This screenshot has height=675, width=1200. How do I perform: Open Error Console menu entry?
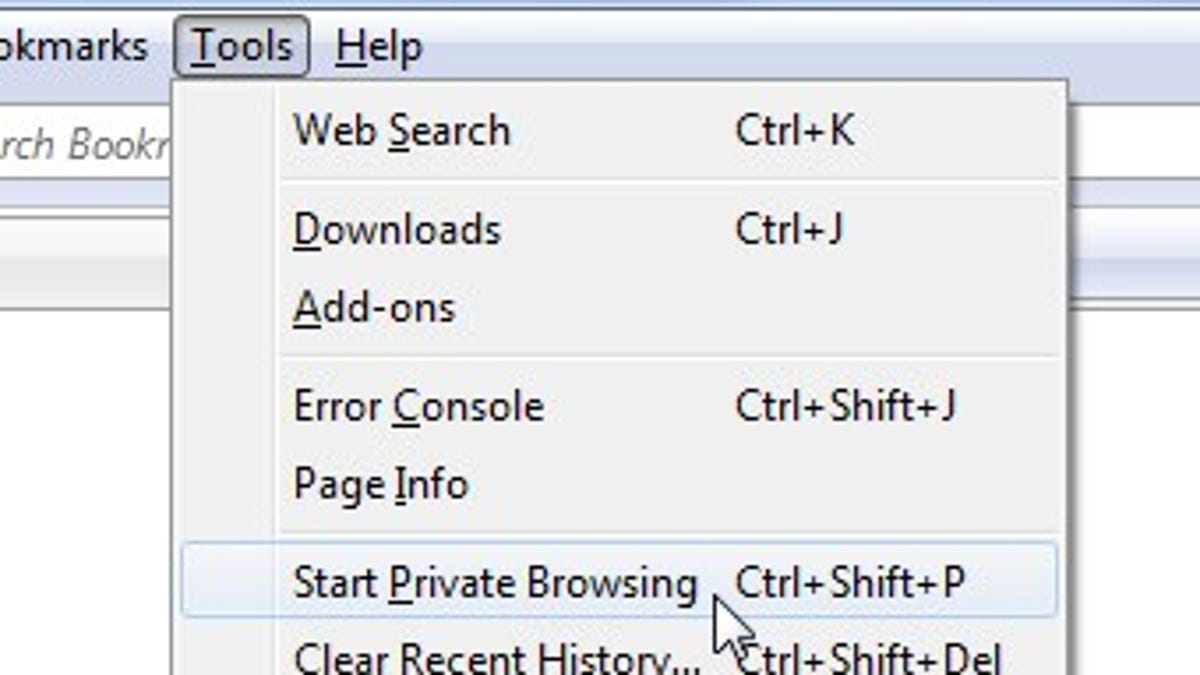click(x=620, y=406)
